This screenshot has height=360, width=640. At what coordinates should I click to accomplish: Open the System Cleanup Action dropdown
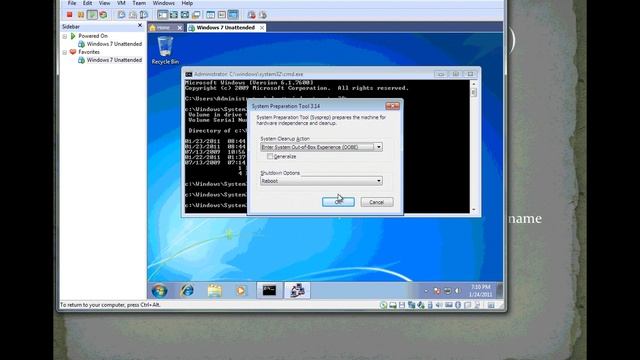click(x=321, y=147)
